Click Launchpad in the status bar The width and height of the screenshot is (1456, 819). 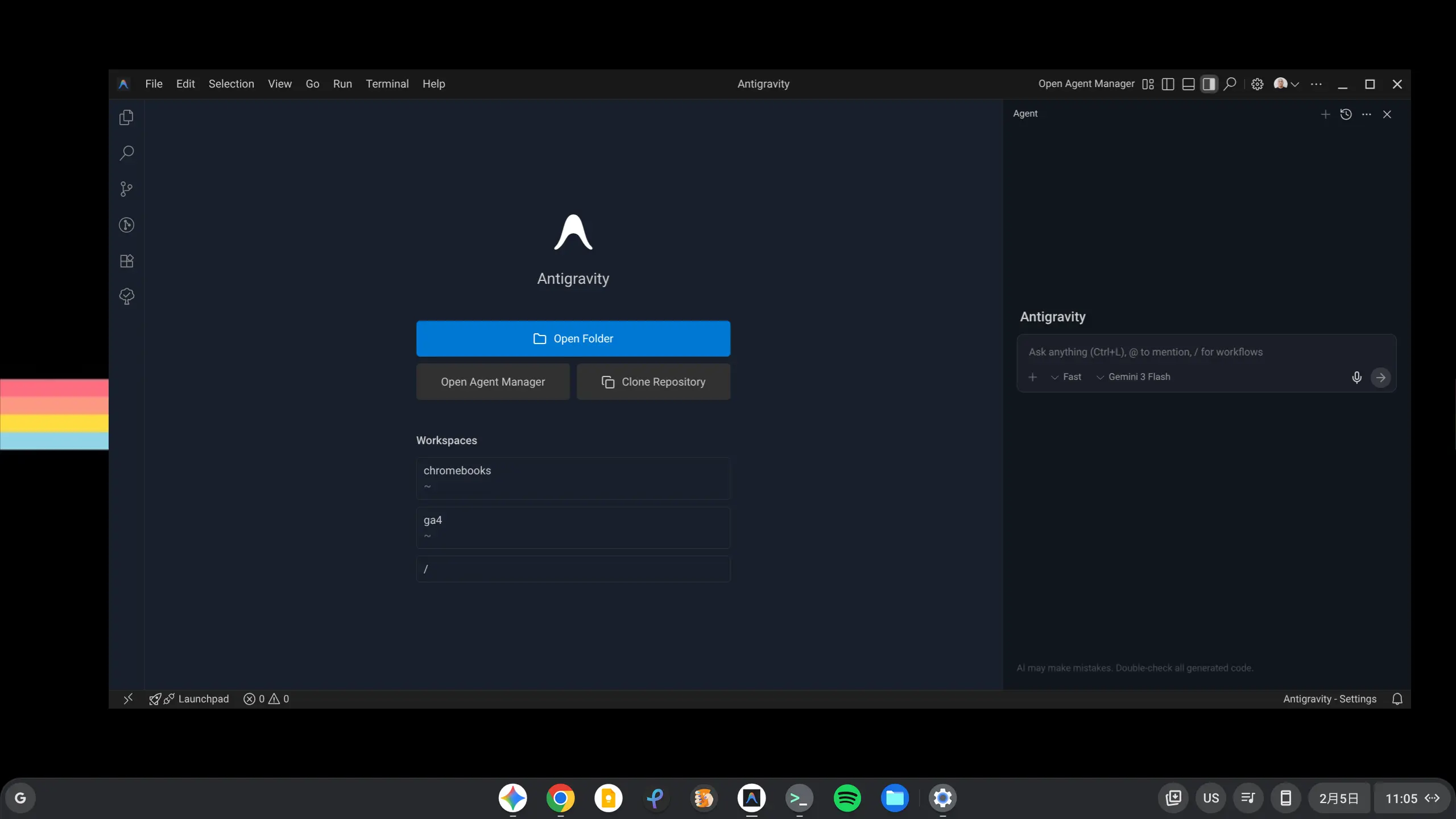tap(189, 699)
